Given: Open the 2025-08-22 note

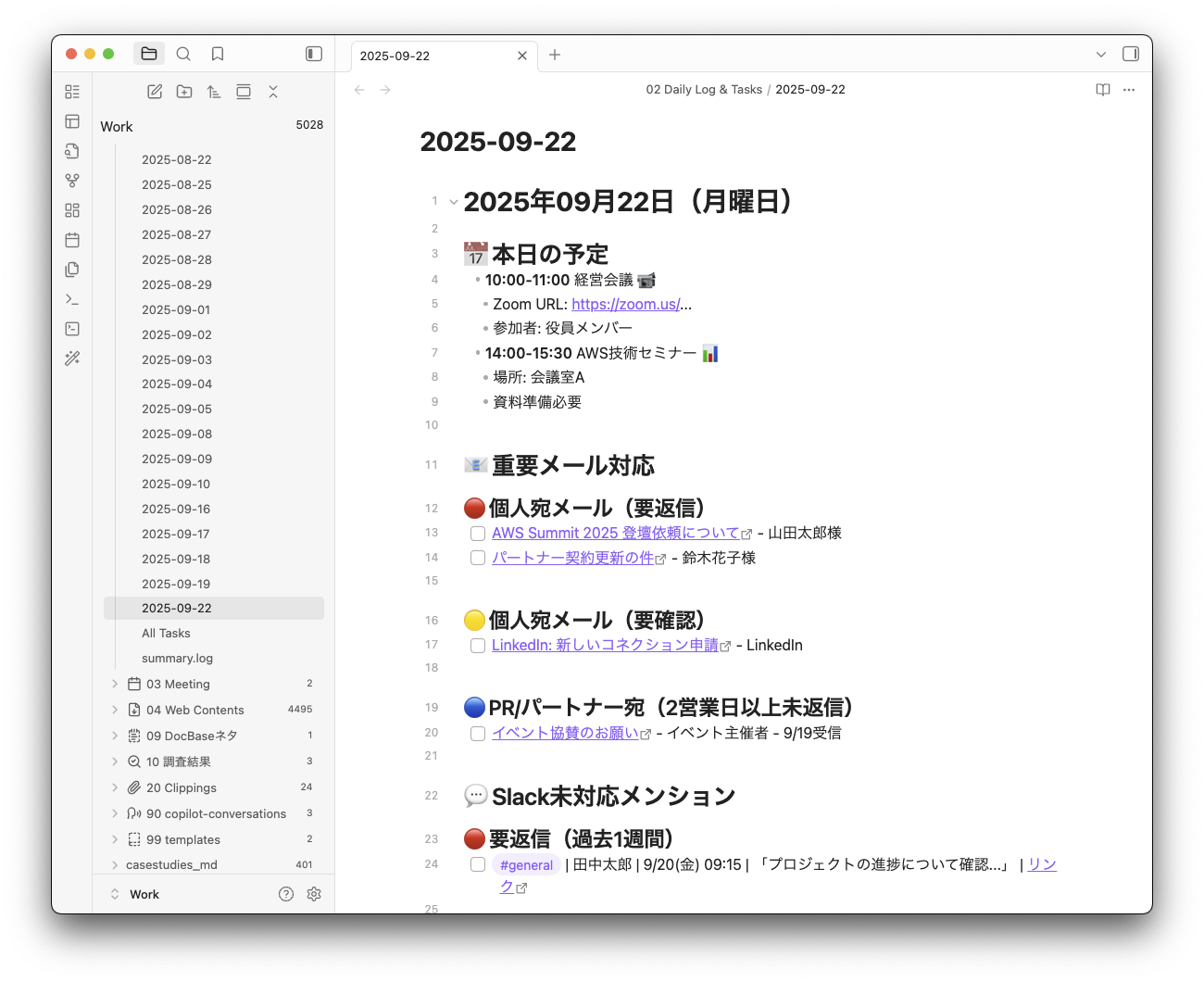Looking at the screenshot, I should [176, 160].
